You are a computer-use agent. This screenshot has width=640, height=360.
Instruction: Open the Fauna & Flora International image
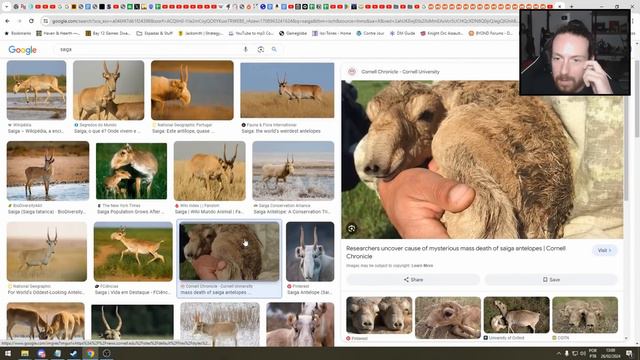click(287, 90)
